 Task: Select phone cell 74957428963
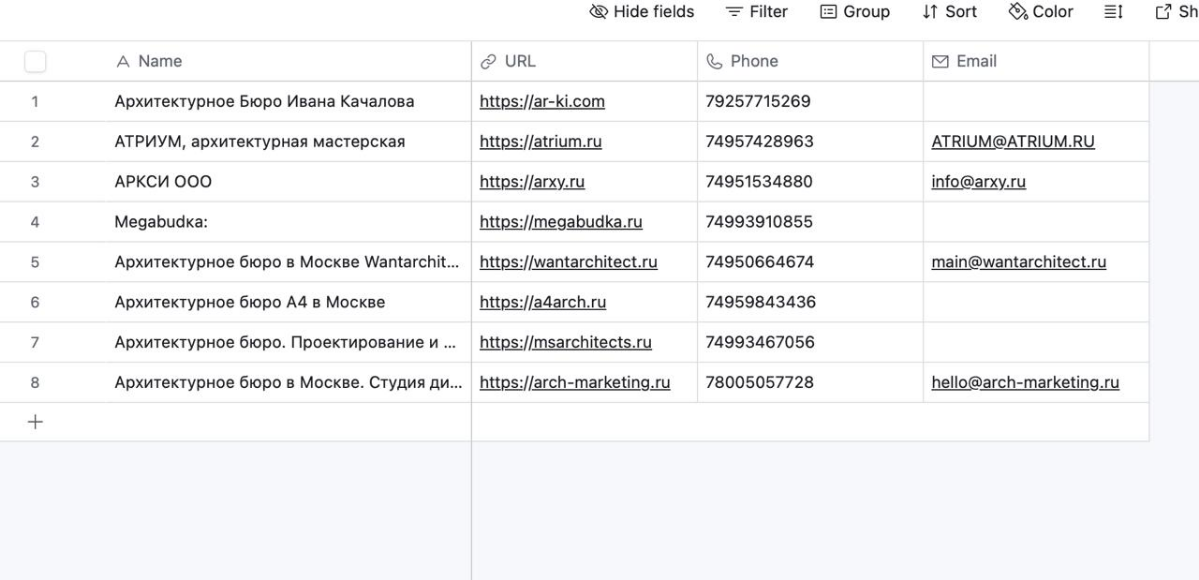[x=811, y=142]
